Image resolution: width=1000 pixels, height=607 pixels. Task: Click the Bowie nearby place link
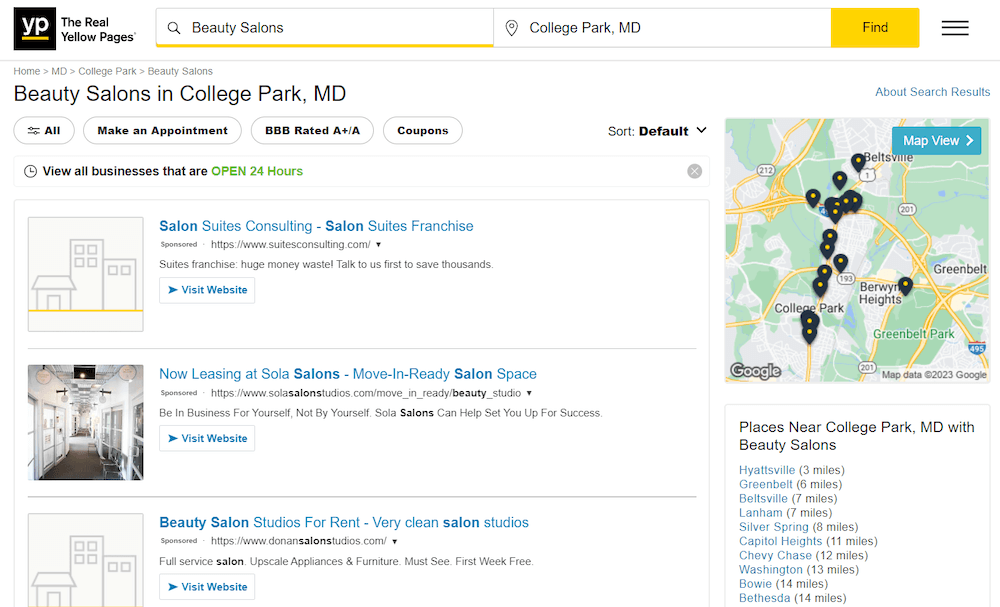point(755,583)
